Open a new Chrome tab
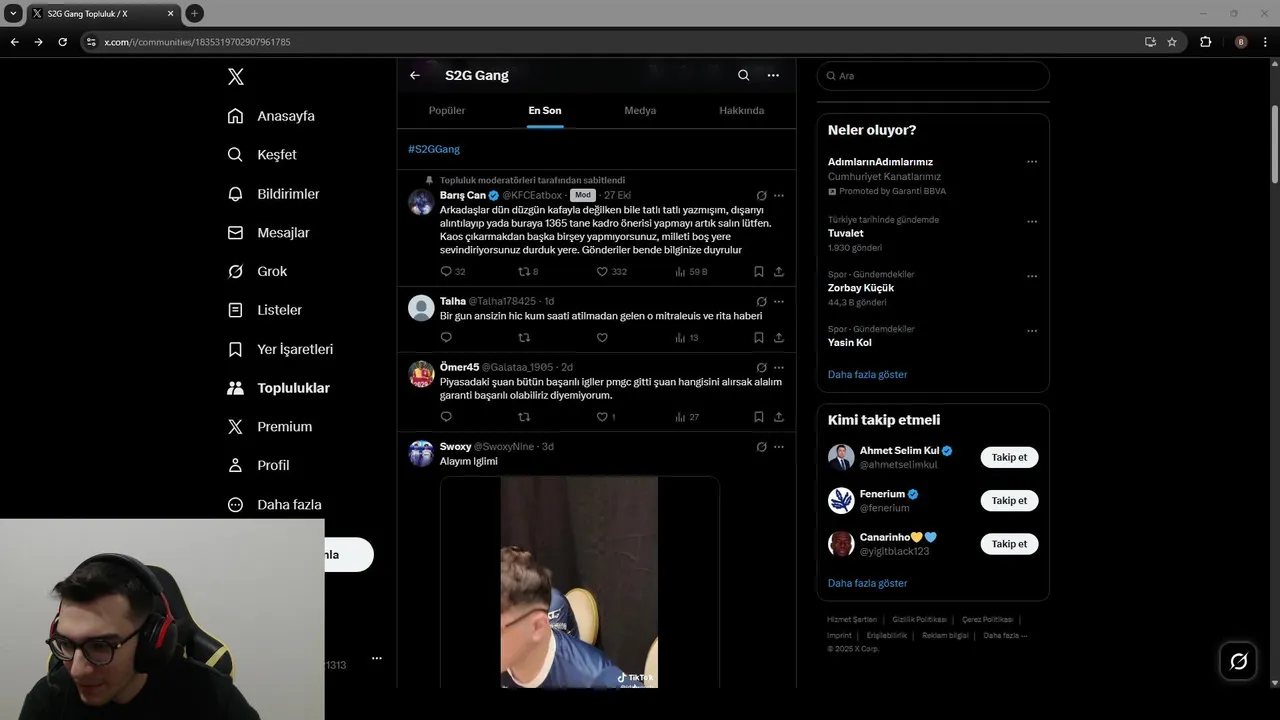The height and width of the screenshot is (720, 1280). (194, 13)
